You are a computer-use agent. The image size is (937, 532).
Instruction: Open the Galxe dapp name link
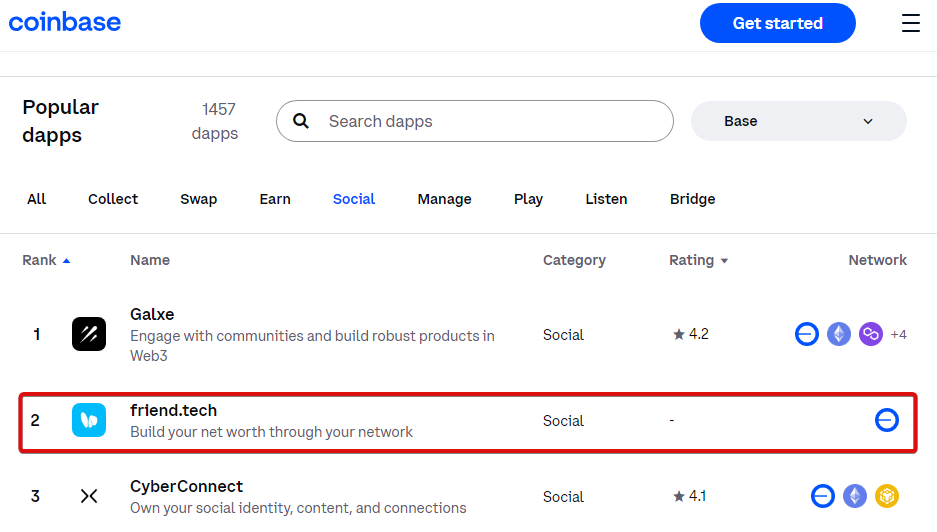pyautogui.click(x=152, y=314)
